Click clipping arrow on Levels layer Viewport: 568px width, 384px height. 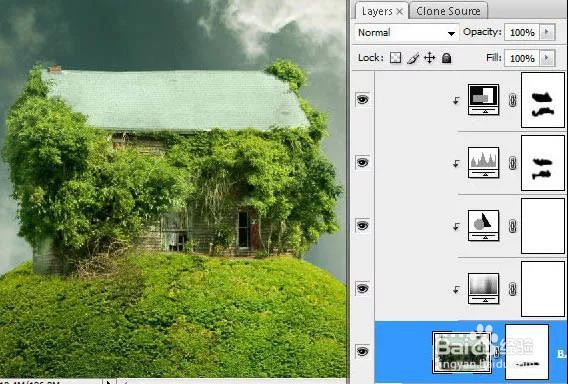pyautogui.click(x=456, y=164)
